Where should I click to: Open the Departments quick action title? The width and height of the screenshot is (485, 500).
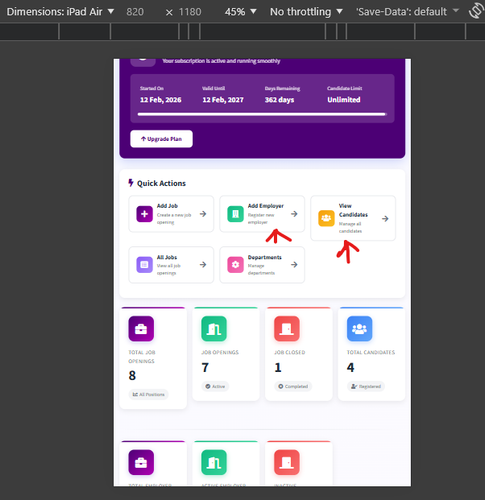pos(265,257)
